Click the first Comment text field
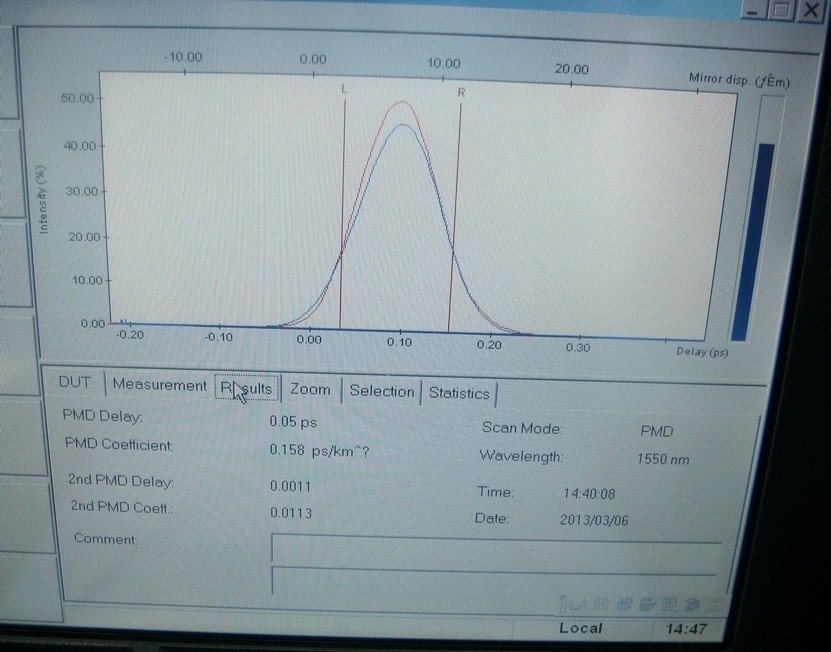The height and width of the screenshot is (652, 831). (496, 548)
